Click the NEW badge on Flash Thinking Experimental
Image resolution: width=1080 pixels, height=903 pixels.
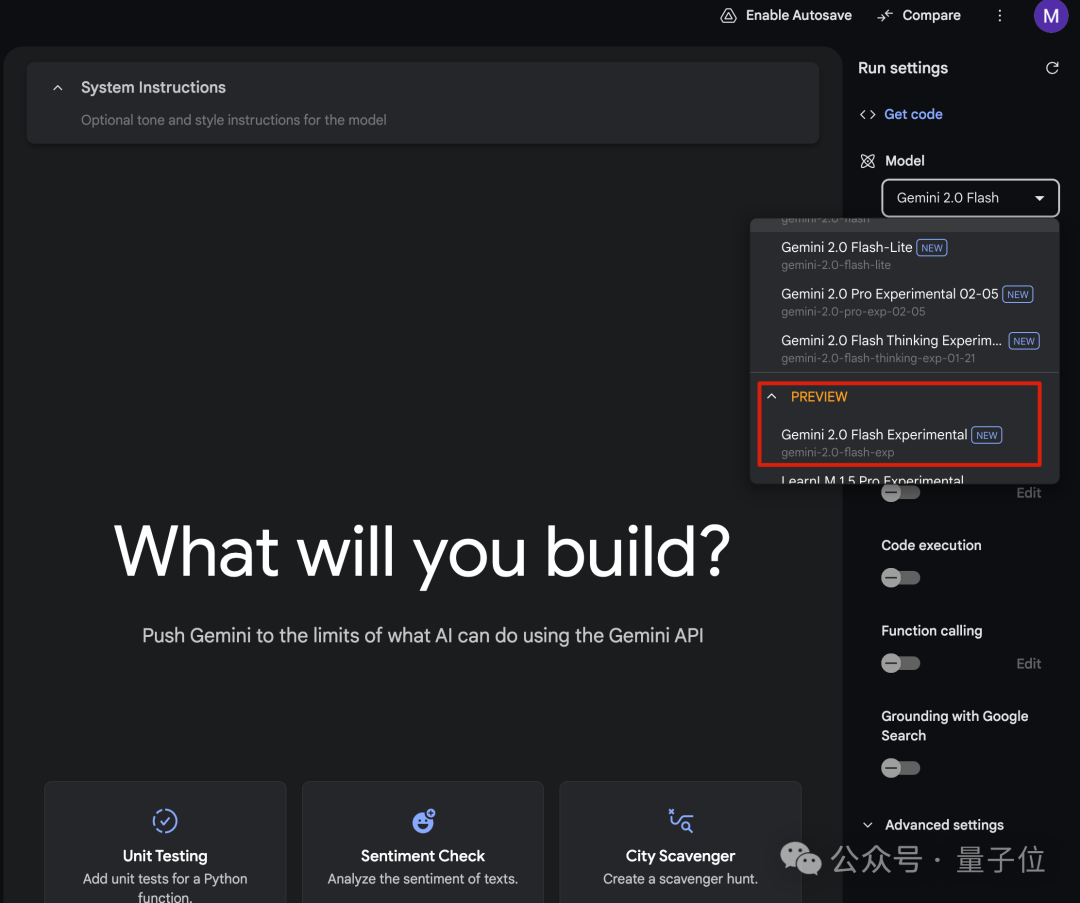point(1024,342)
